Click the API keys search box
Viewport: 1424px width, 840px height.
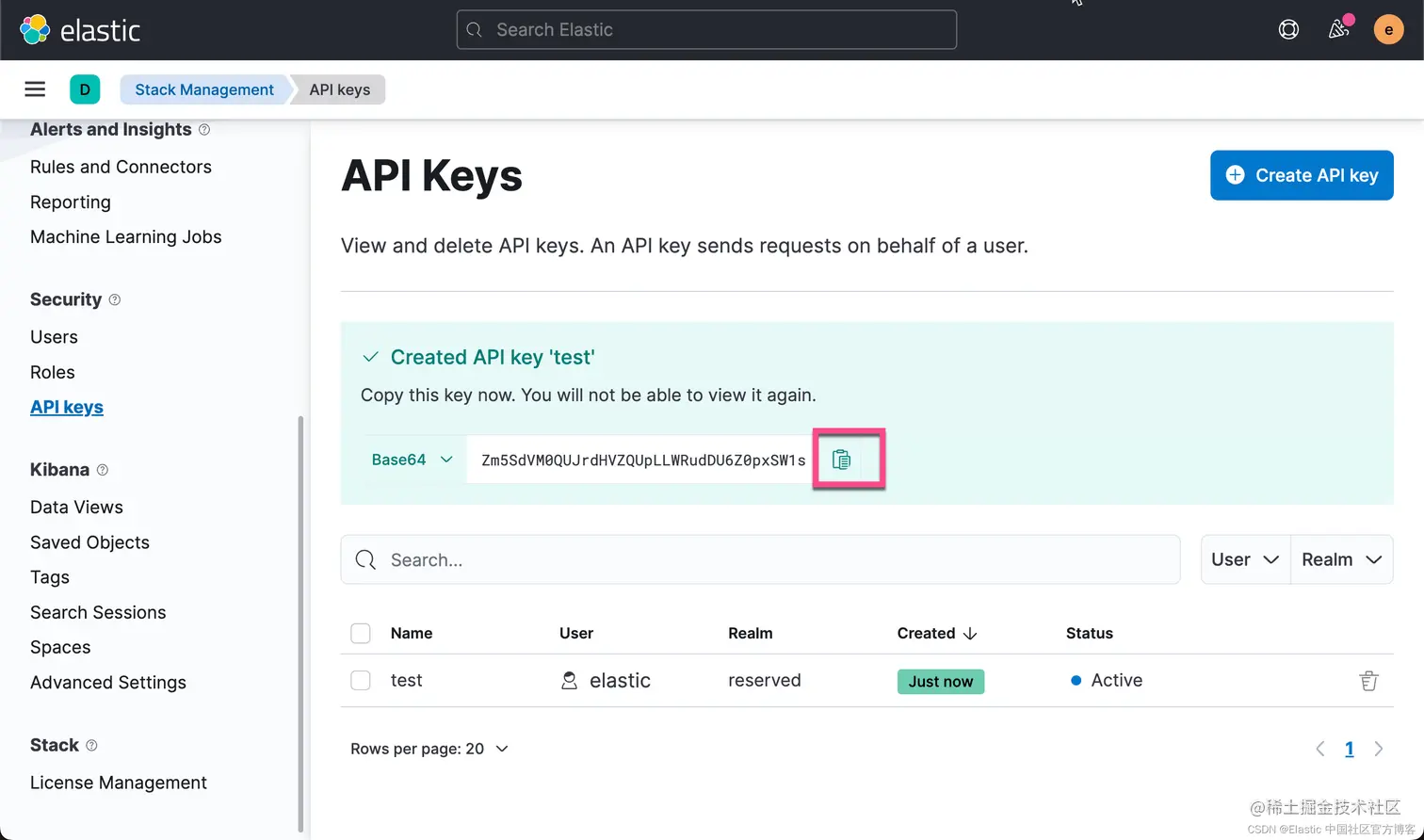[x=760, y=559]
